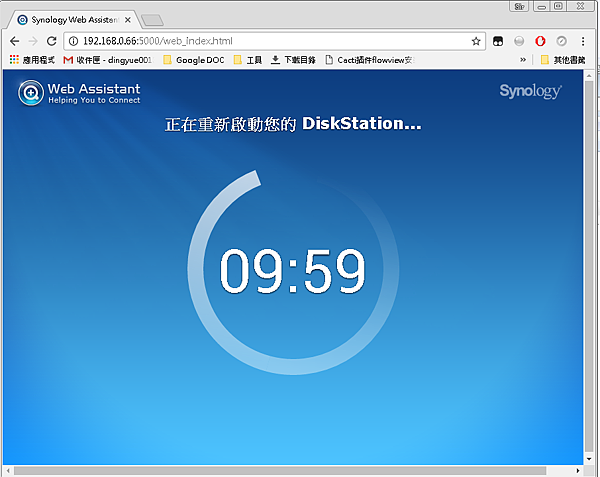Click the browser back arrow
The width and height of the screenshot is (600, 477).
coord(15,41)
